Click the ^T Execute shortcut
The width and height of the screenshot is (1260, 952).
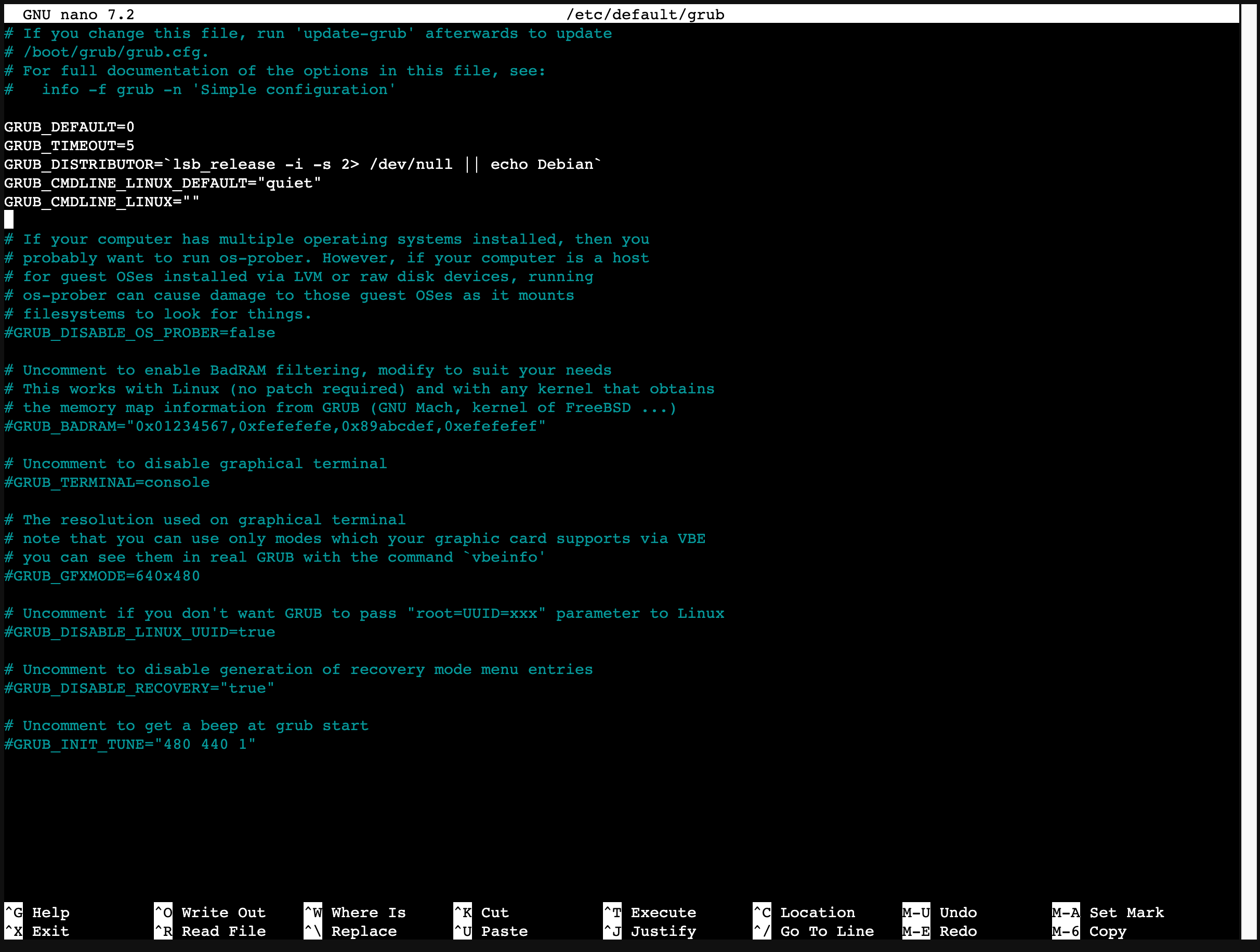649,912
